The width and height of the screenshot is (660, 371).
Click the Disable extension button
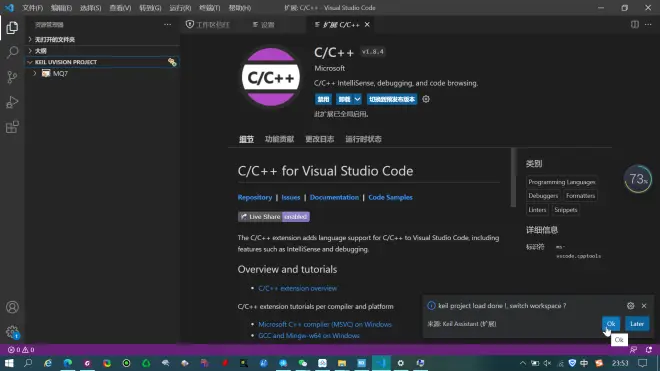(323, 99)
